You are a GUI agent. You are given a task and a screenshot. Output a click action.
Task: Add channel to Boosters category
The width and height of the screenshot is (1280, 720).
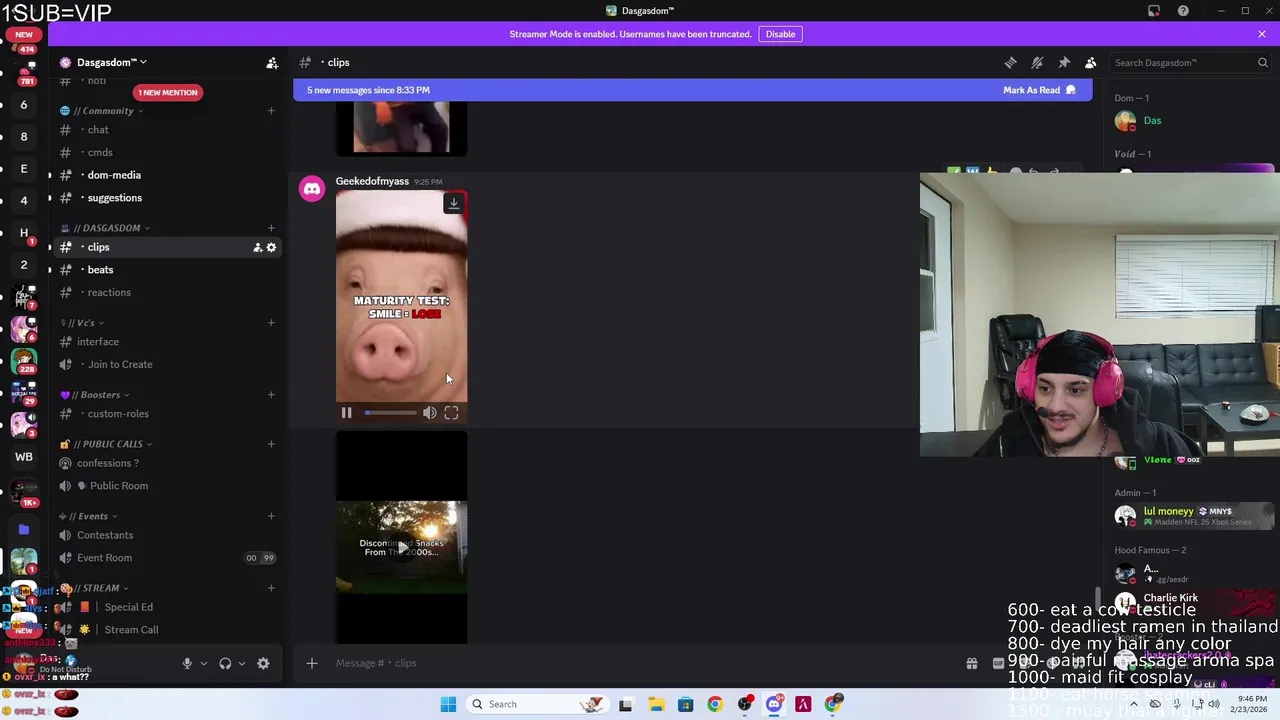click(271, 395)
